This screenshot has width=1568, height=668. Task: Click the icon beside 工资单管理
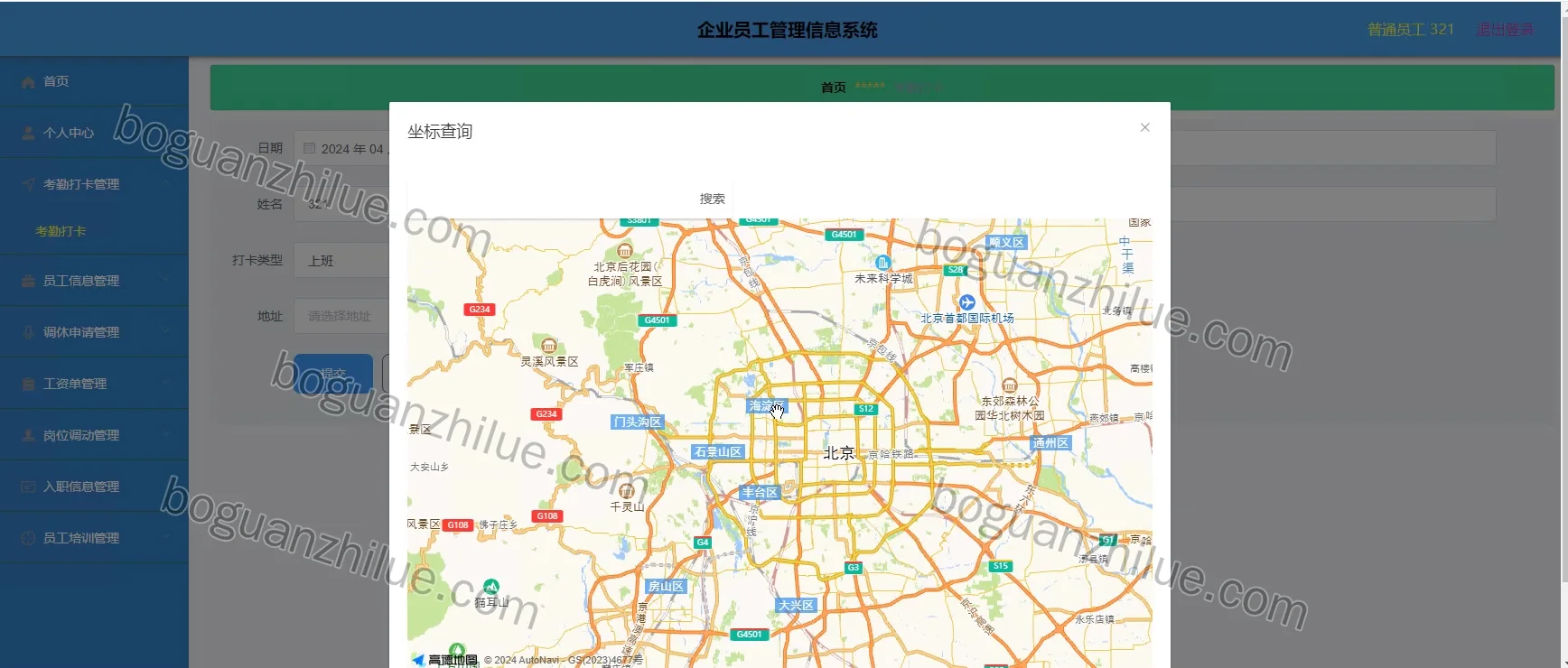(x=28, y=384)
